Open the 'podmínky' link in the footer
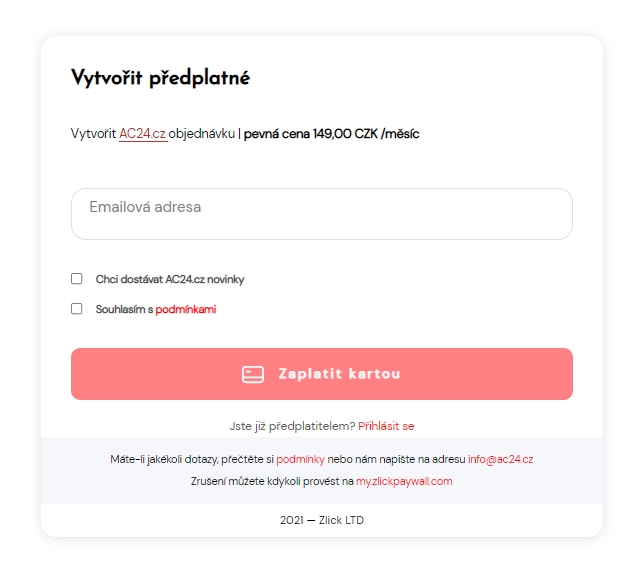Image resolution: width=642 pixels, height=572 pixels. point(300,460)
